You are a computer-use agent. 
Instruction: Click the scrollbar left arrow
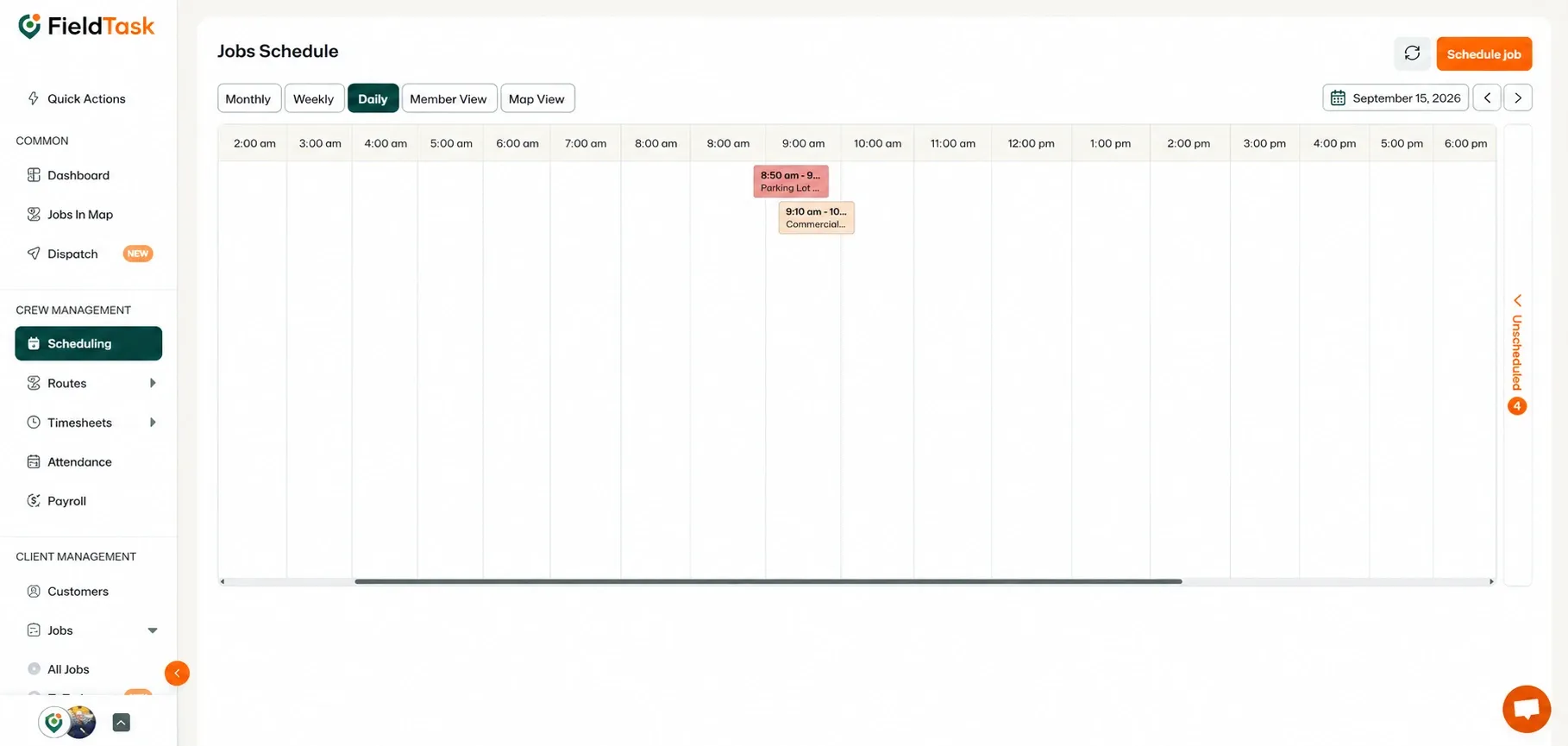[x=223, y=581]
